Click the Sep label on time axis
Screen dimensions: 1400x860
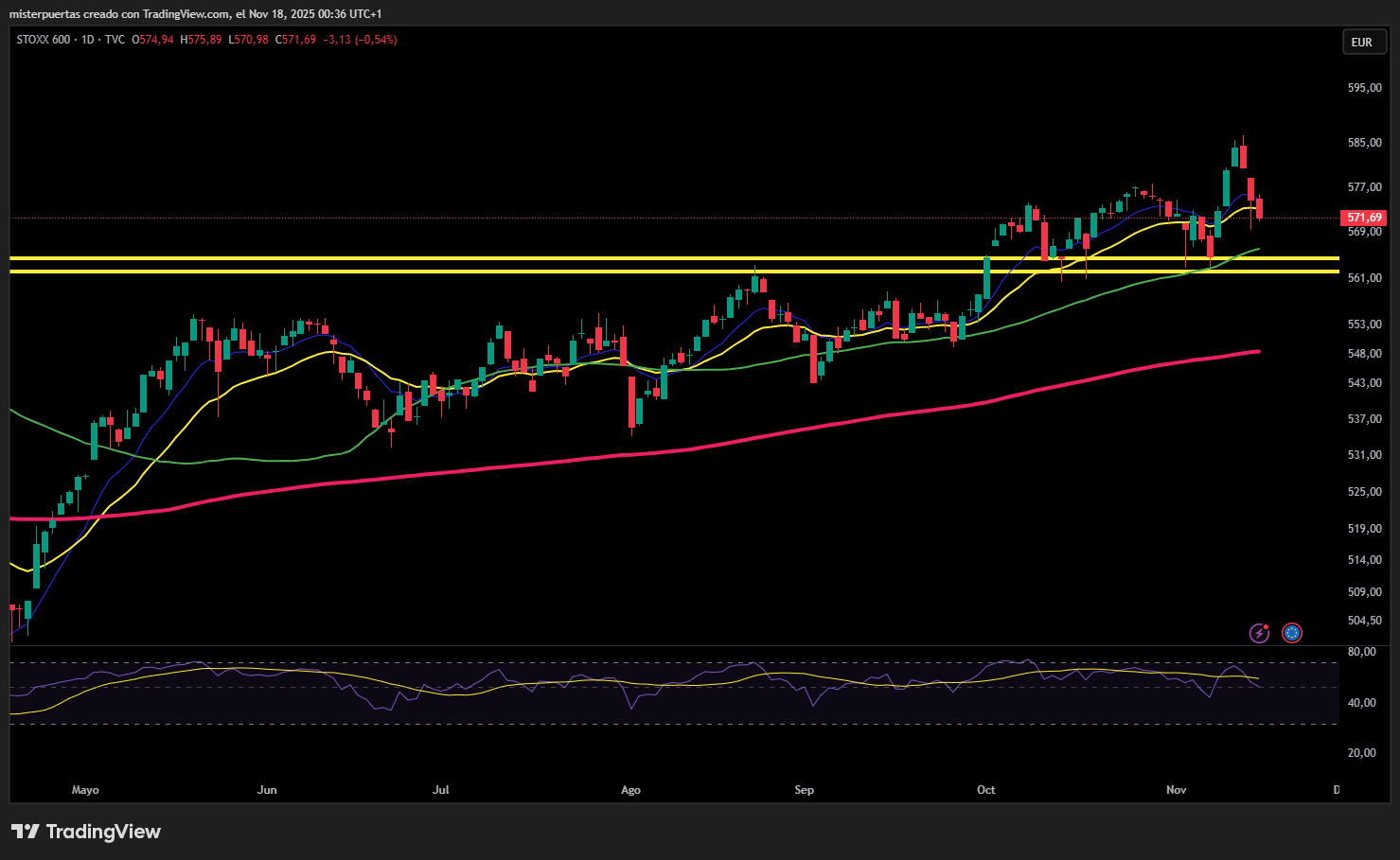pos(805,790)
